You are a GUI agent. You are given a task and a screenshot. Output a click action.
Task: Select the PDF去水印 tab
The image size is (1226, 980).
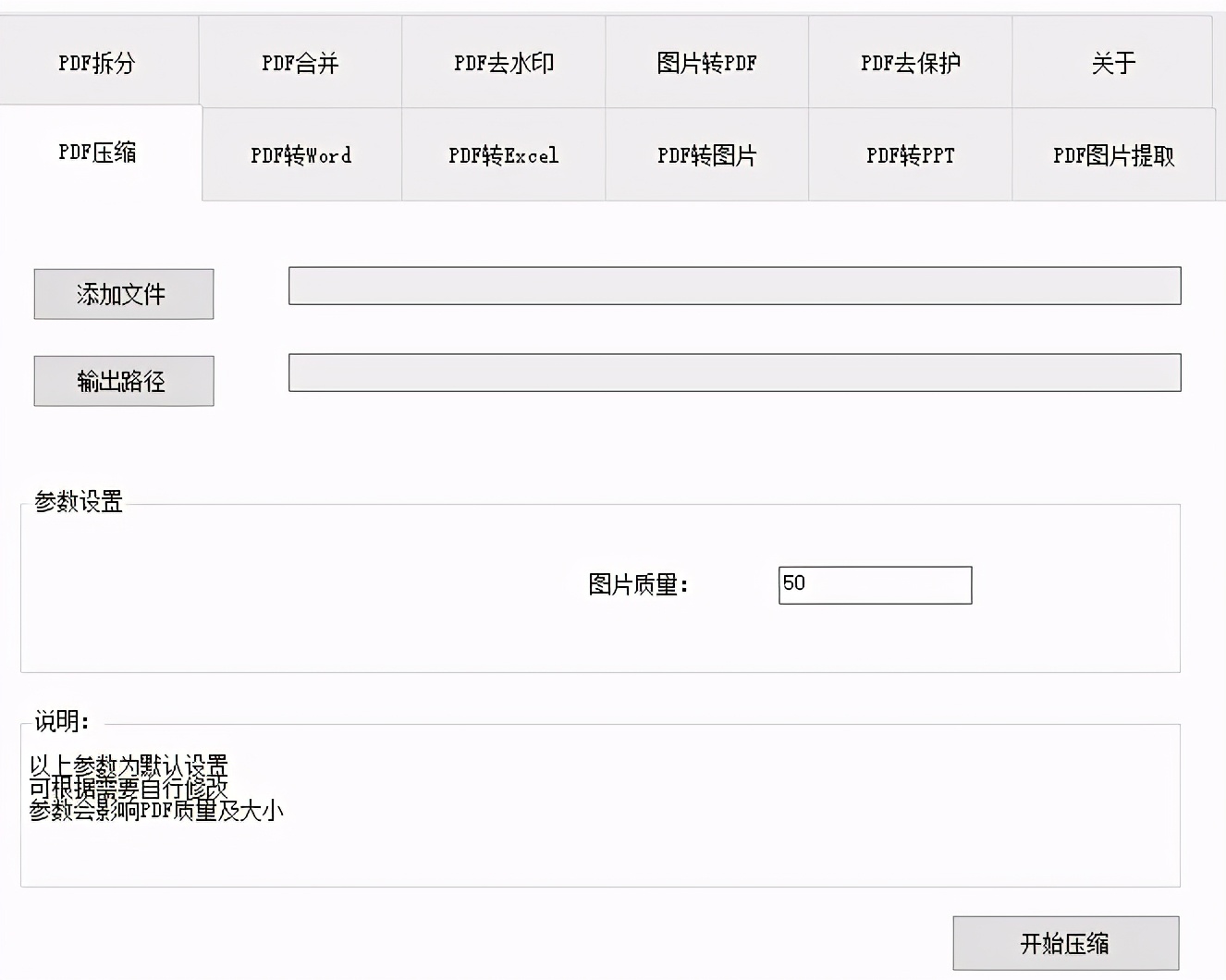tap(504, 63)
